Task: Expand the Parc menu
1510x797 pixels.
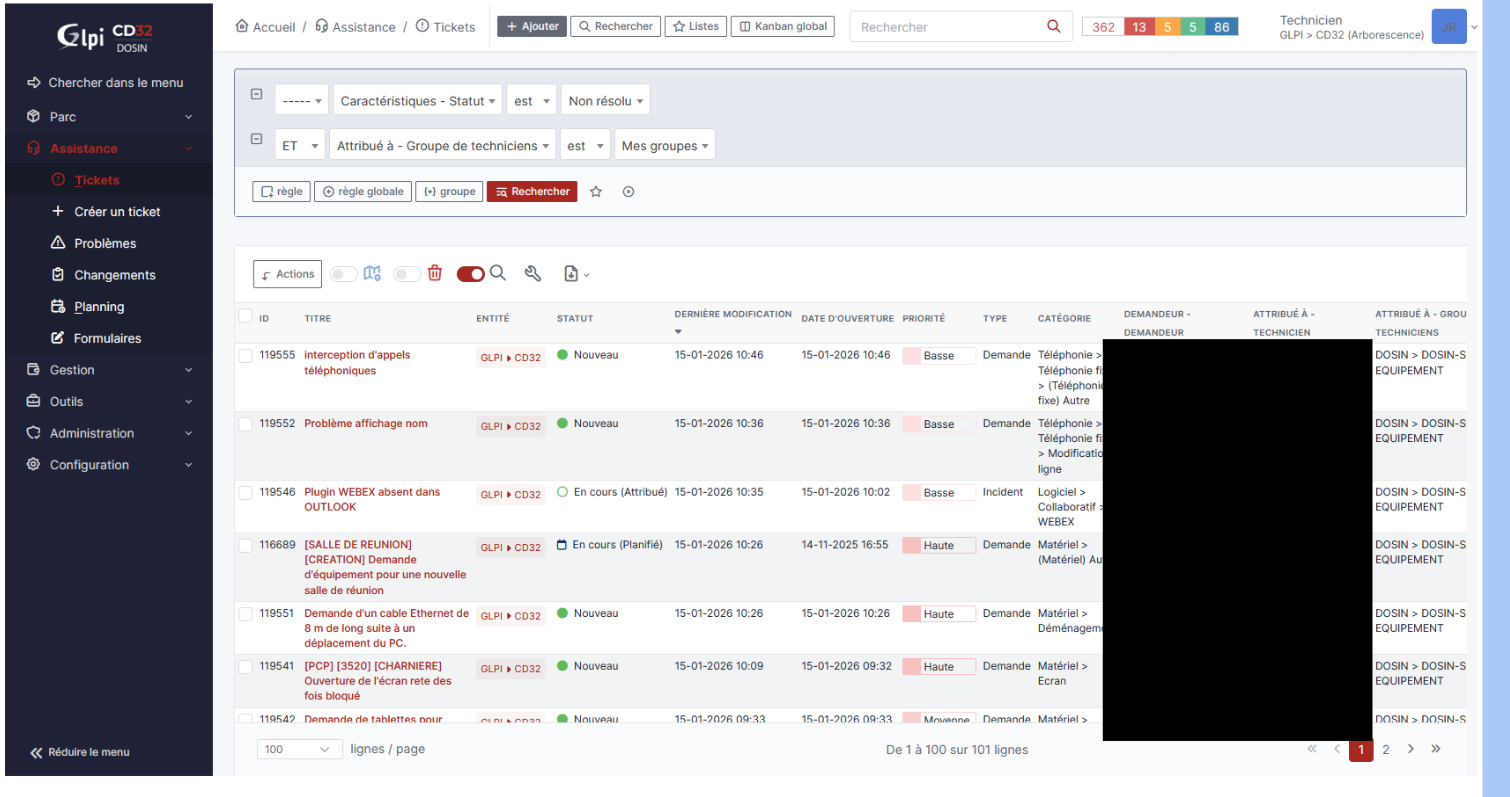Action: tap(108, 117)
